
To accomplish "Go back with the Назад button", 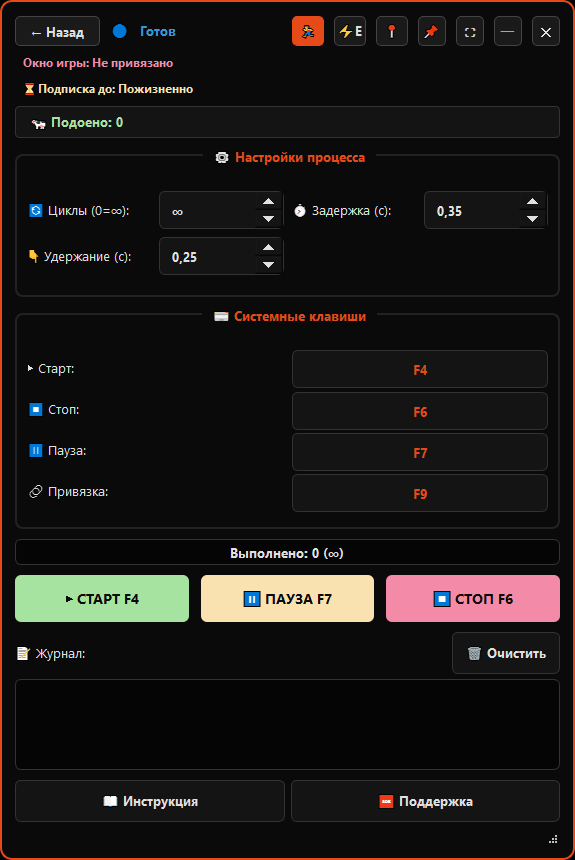I will coord(58,31).
